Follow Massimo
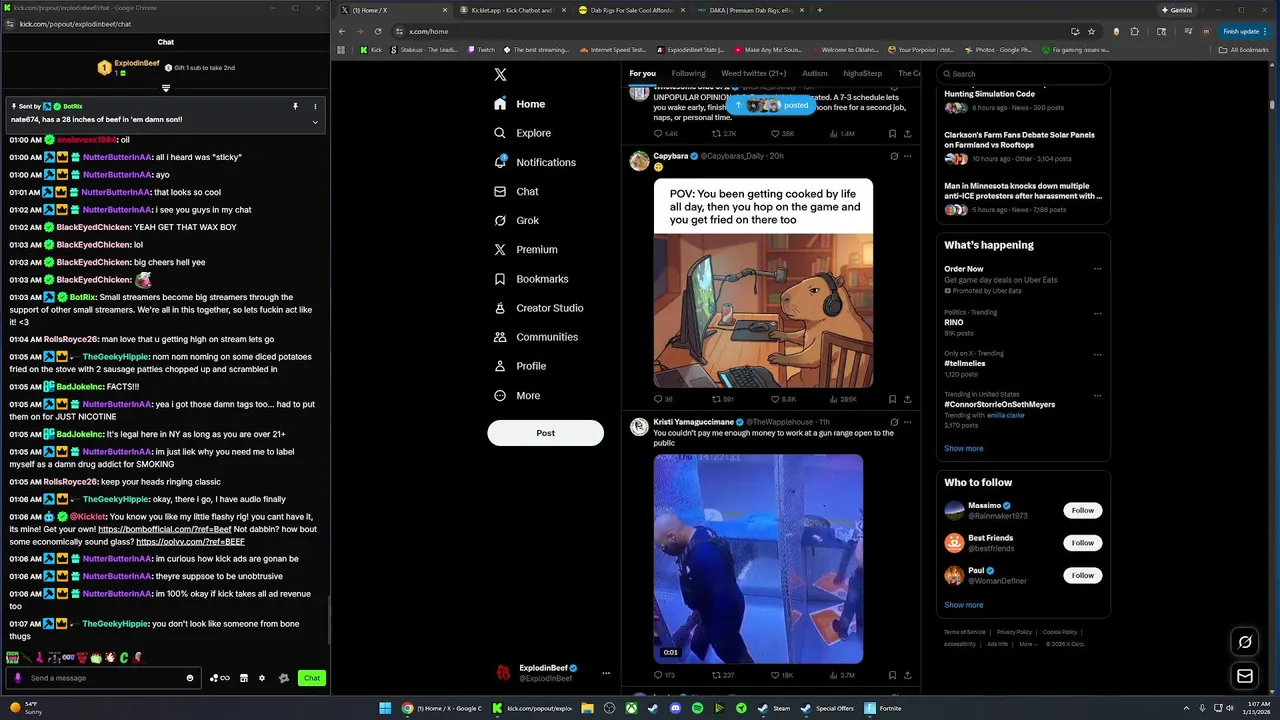Screen dimensions: 1280x720 point(1083,510)
